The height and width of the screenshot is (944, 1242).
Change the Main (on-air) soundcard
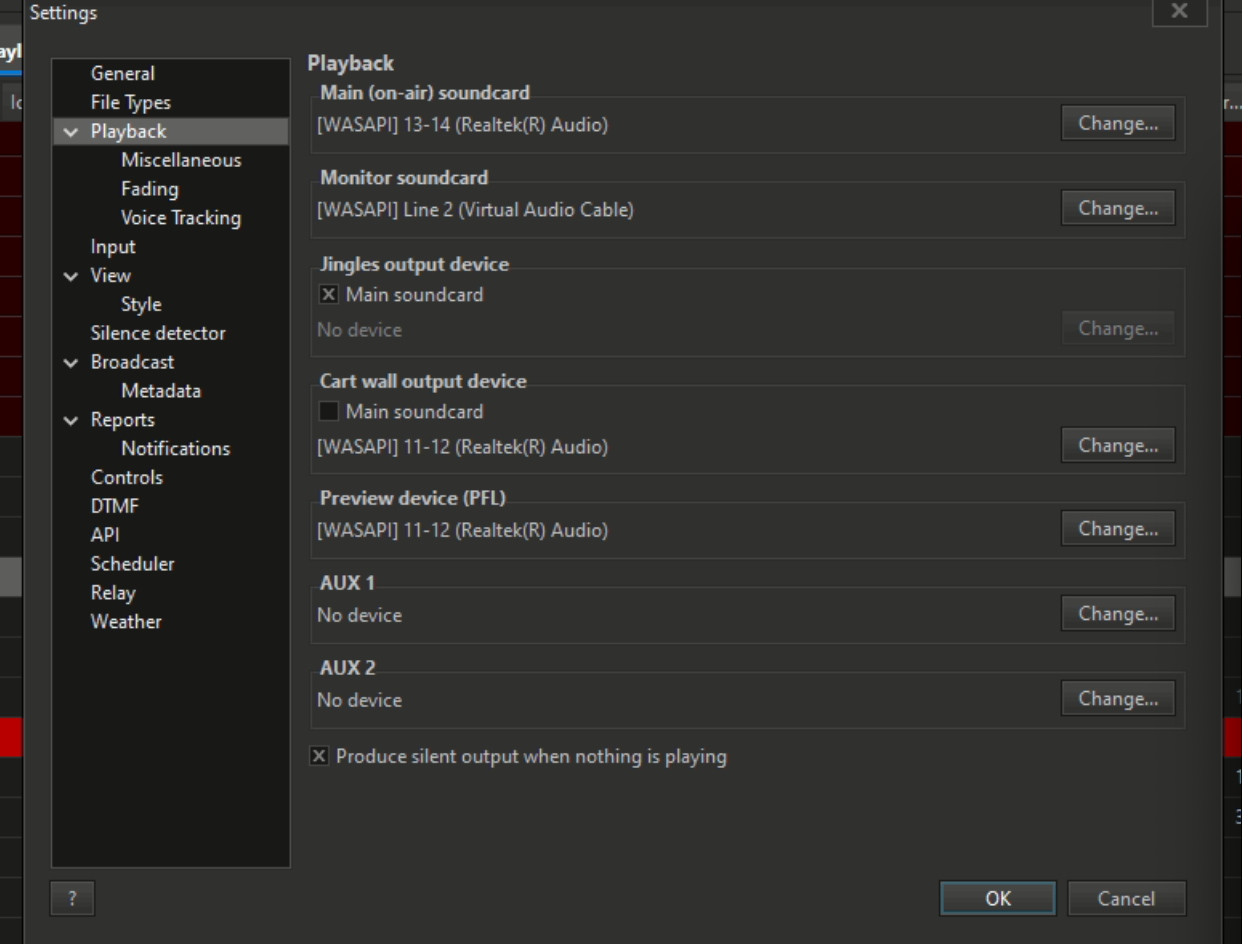tap(1118, 124)
